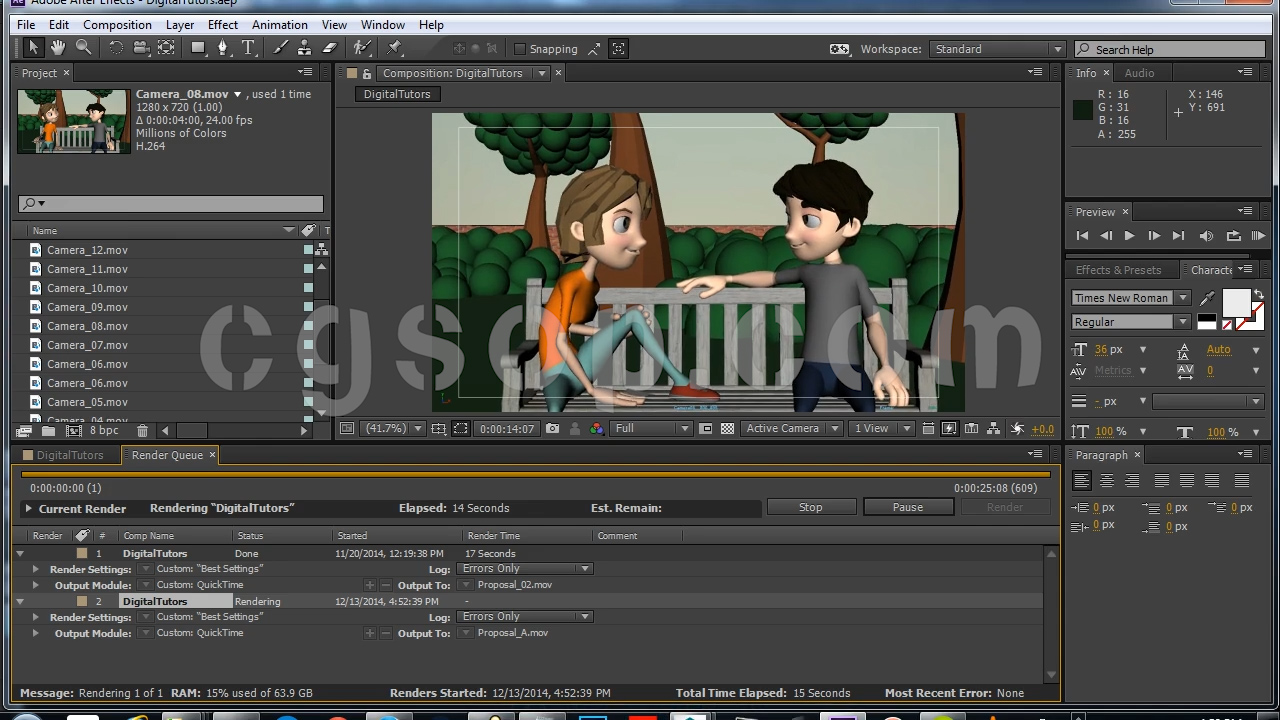Click the white fill color swatch

click(x=1235, y=302)
